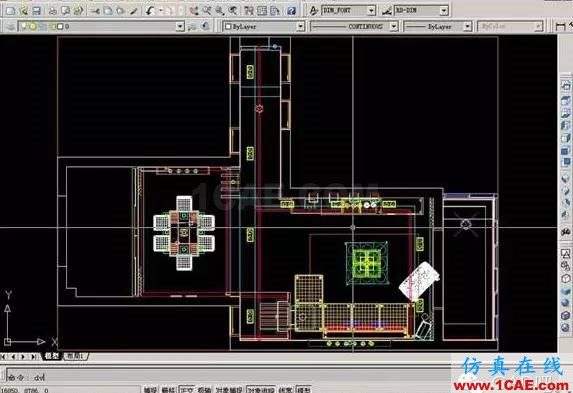Toggle layer 0 freeze sun icon

click(x=33, y=26)
